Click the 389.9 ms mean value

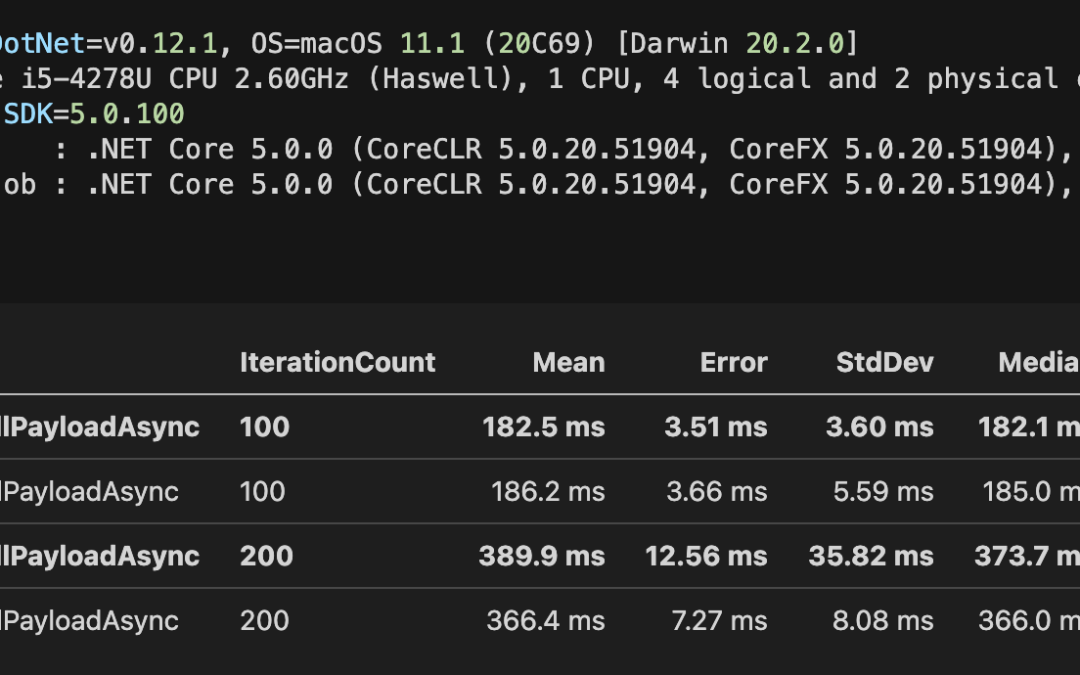(541, 556)
